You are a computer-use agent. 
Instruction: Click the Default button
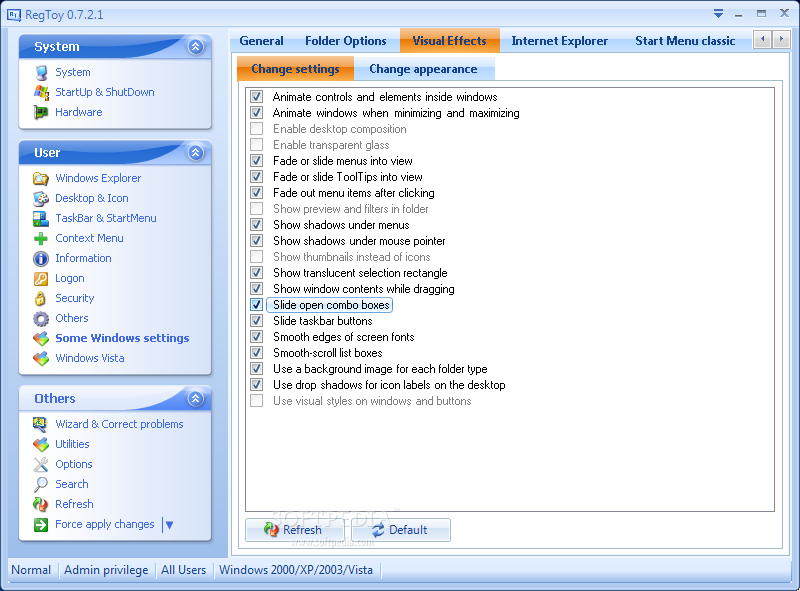click(401, 530)
